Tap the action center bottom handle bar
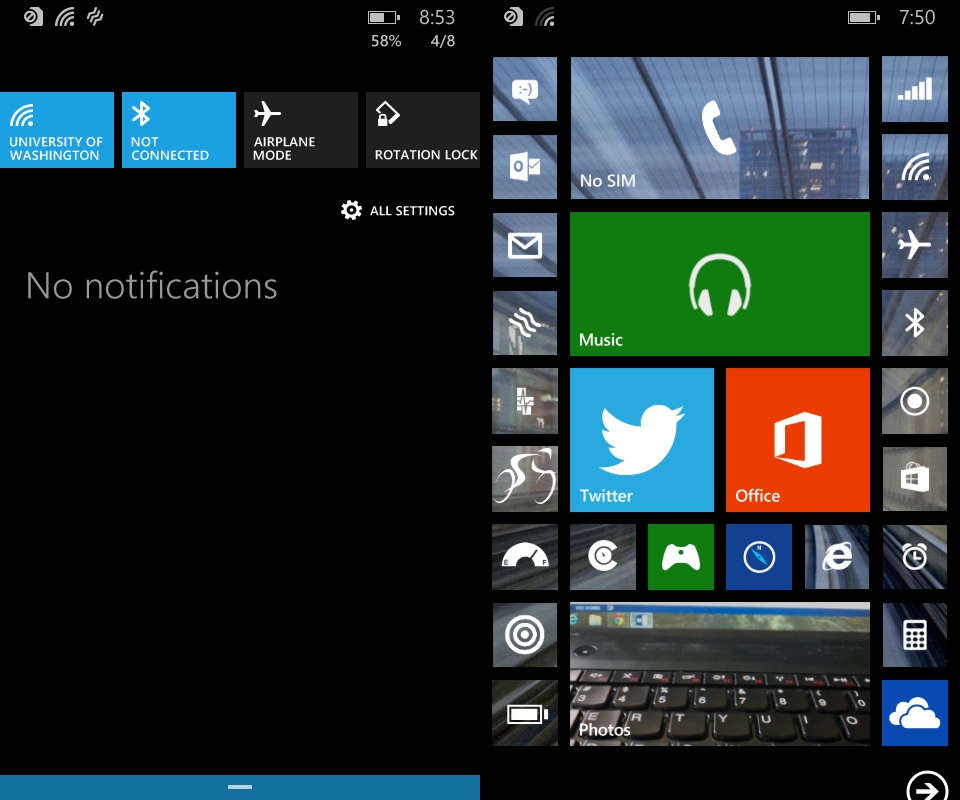960x800 pixels. 240,787
